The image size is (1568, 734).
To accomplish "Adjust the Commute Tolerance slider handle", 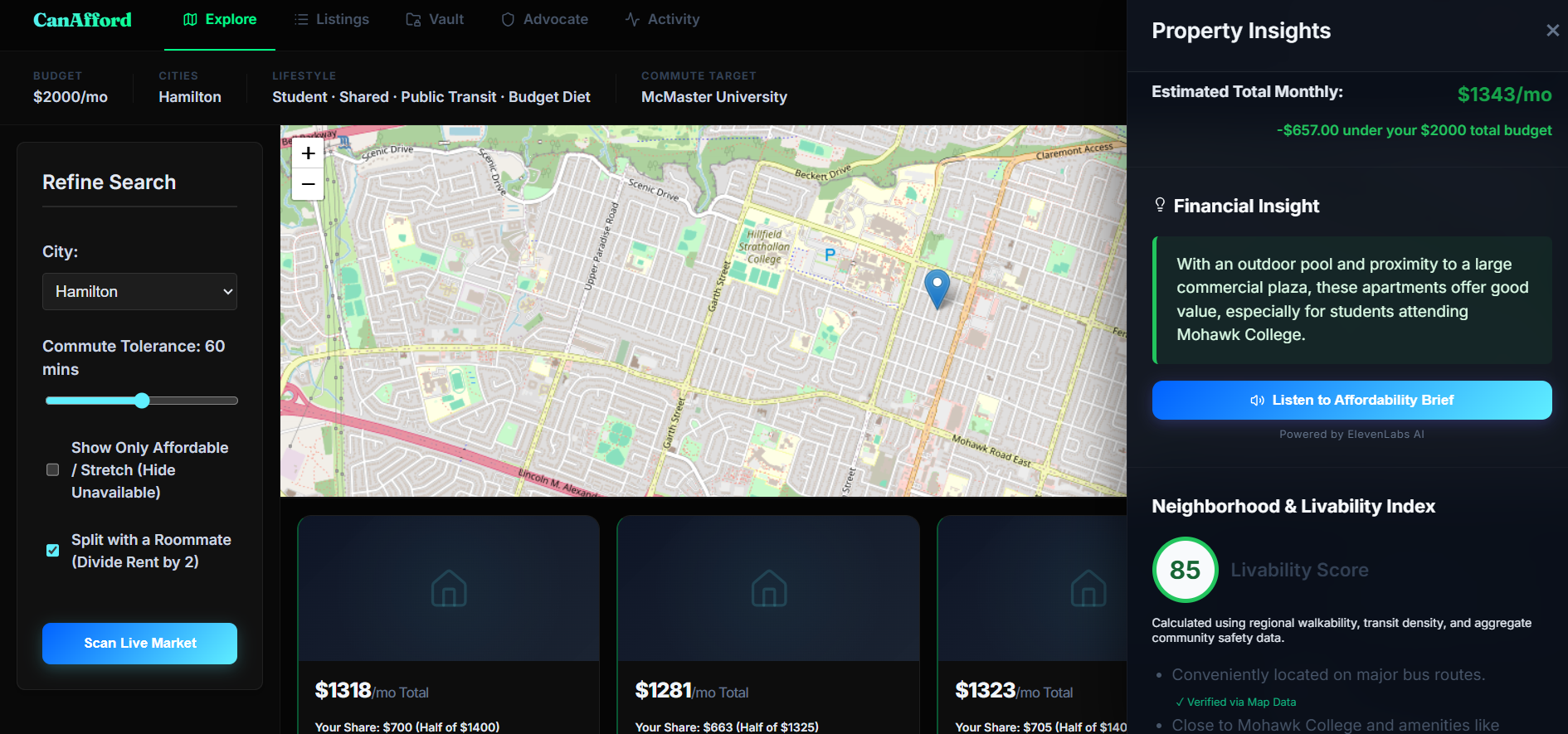I will tap(142, 401).
